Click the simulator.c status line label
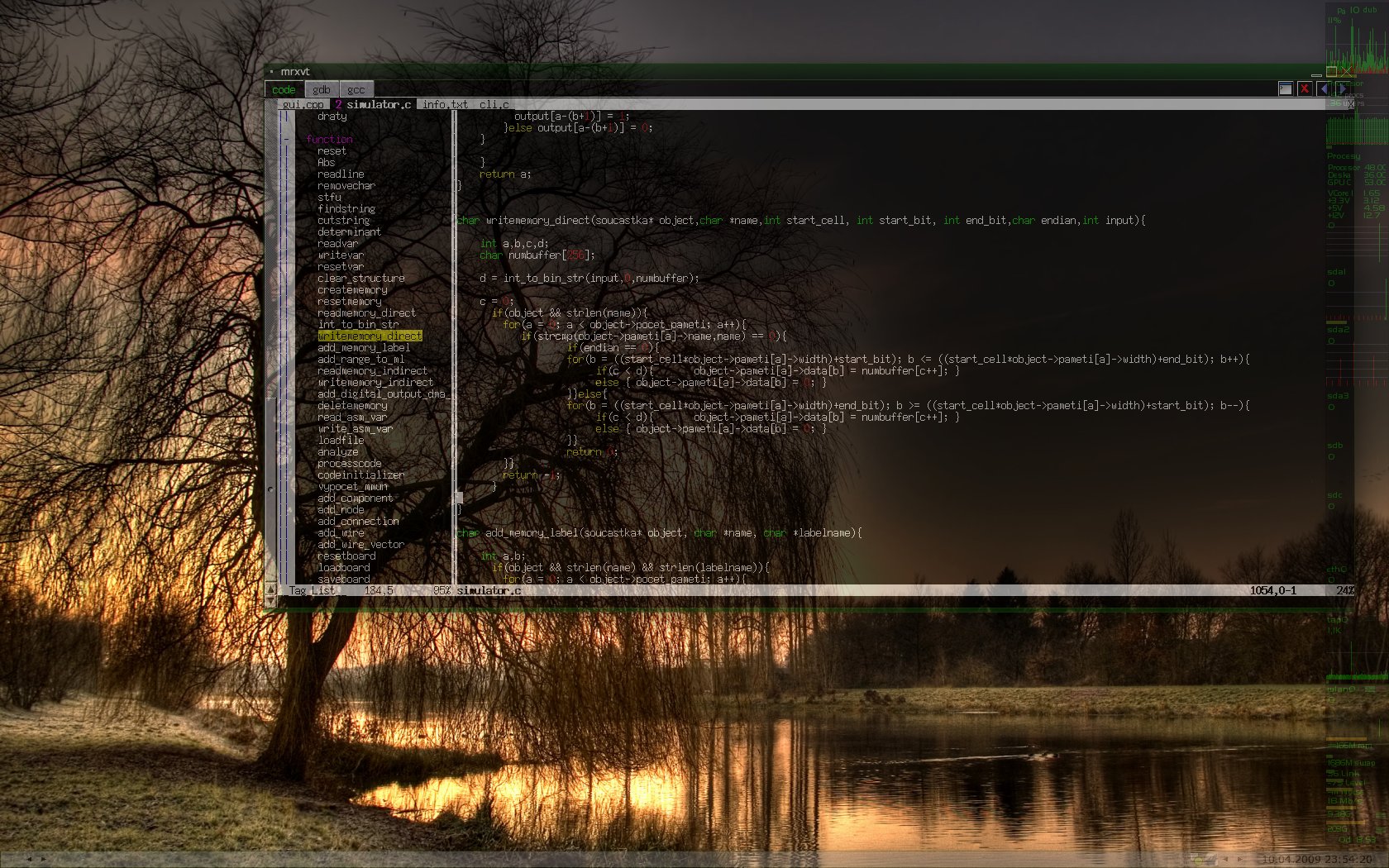 pyautogui.click(x=489, y=590)
